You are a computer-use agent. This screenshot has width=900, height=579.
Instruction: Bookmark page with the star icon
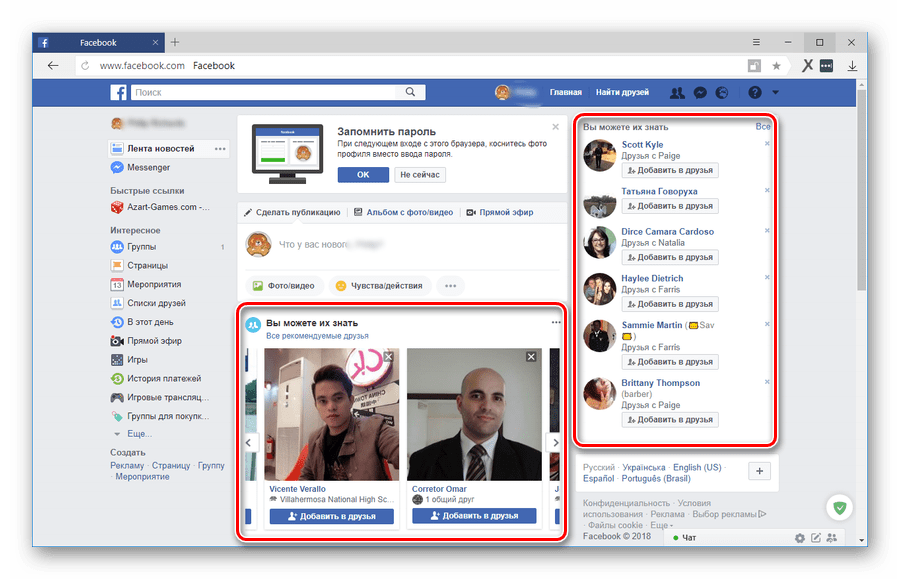[x=777, y=66]
